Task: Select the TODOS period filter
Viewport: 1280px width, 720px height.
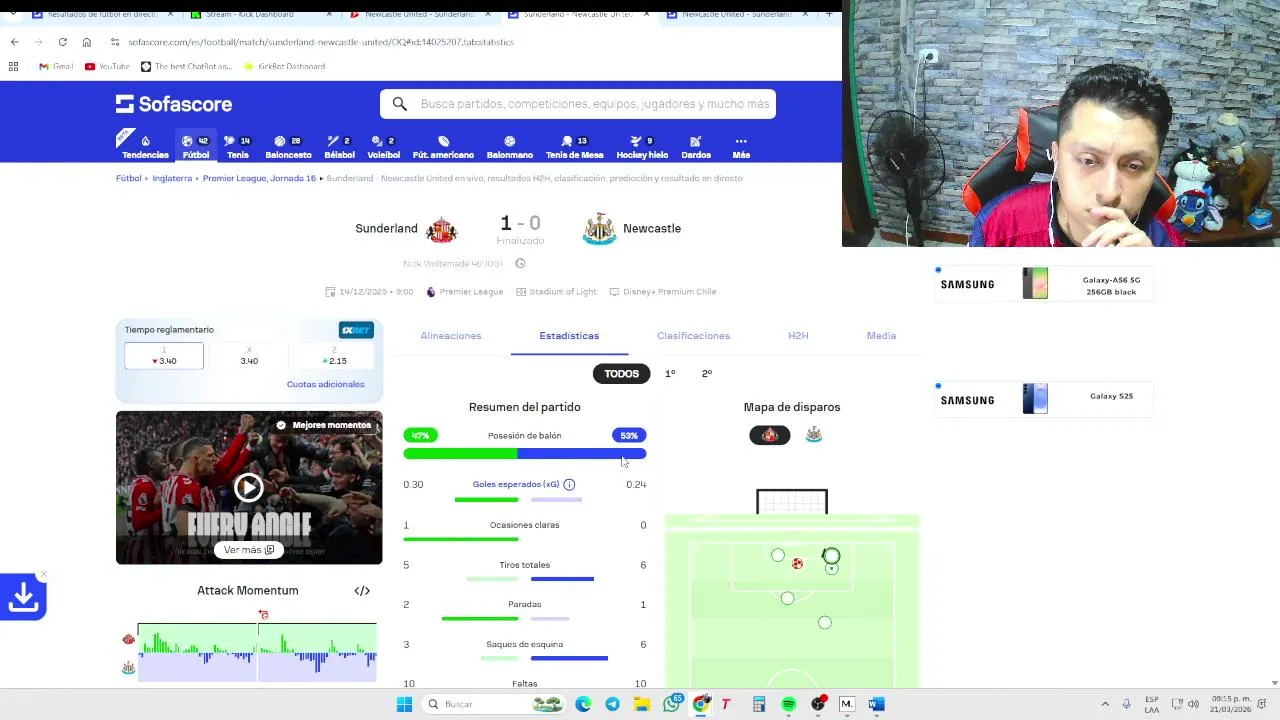Action: click(x=621, y=374)
